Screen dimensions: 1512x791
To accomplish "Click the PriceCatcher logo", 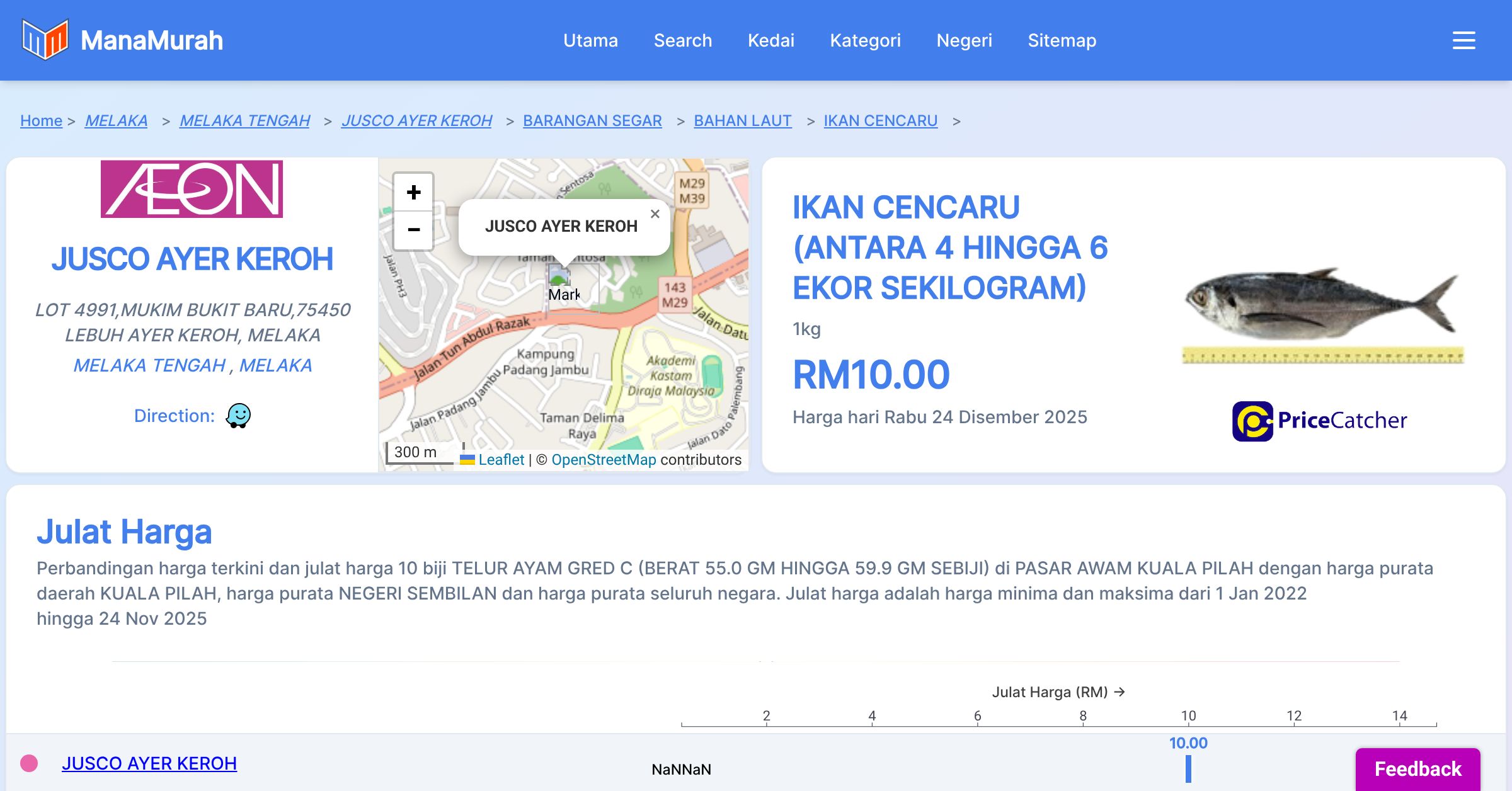I will [x=1319, y=421].
